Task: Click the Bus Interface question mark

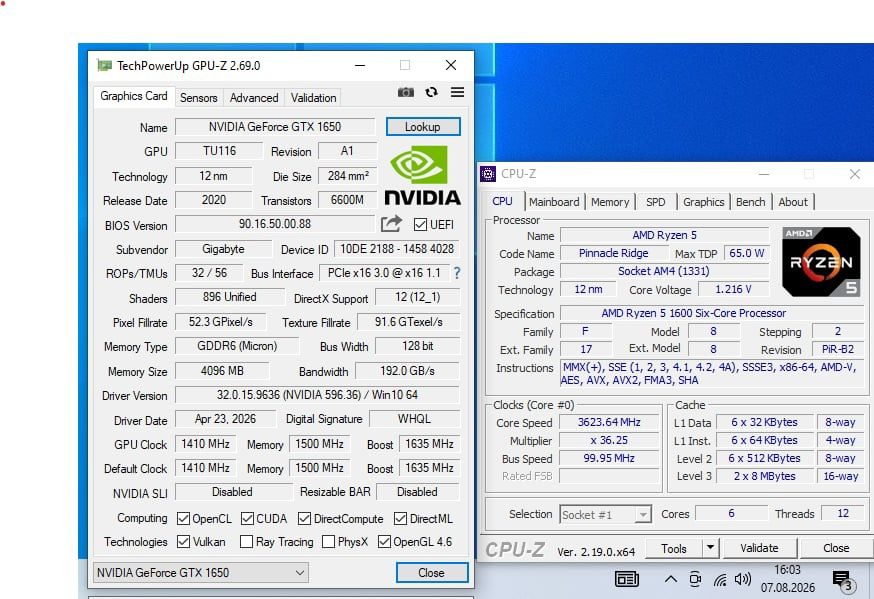Action: coord(457,273)
